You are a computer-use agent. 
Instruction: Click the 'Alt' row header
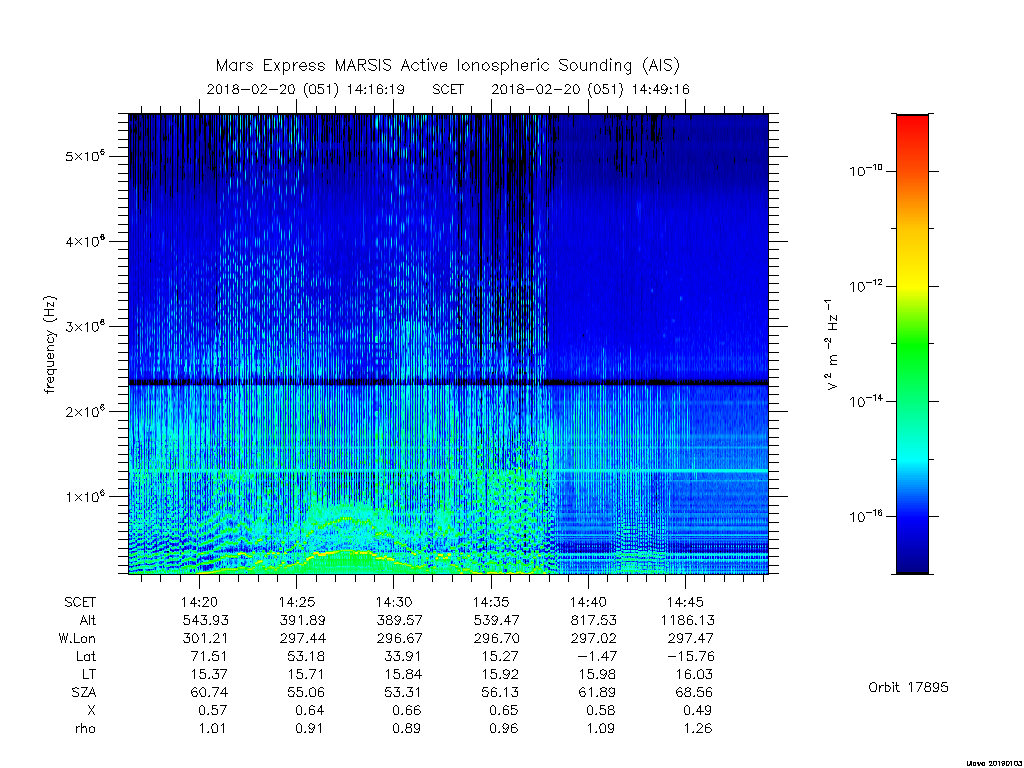(88, 620)
